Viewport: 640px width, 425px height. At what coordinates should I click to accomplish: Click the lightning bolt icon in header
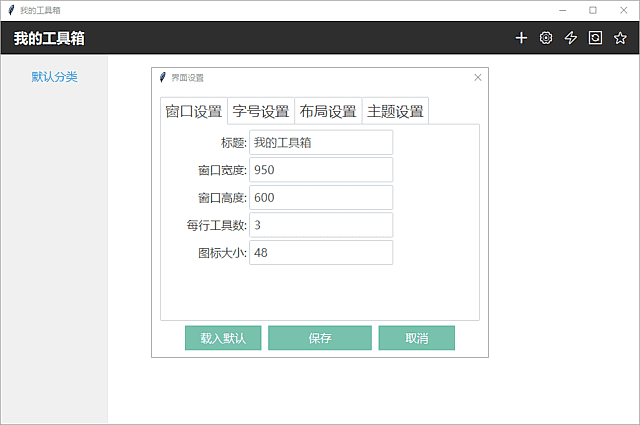[571, 38]
